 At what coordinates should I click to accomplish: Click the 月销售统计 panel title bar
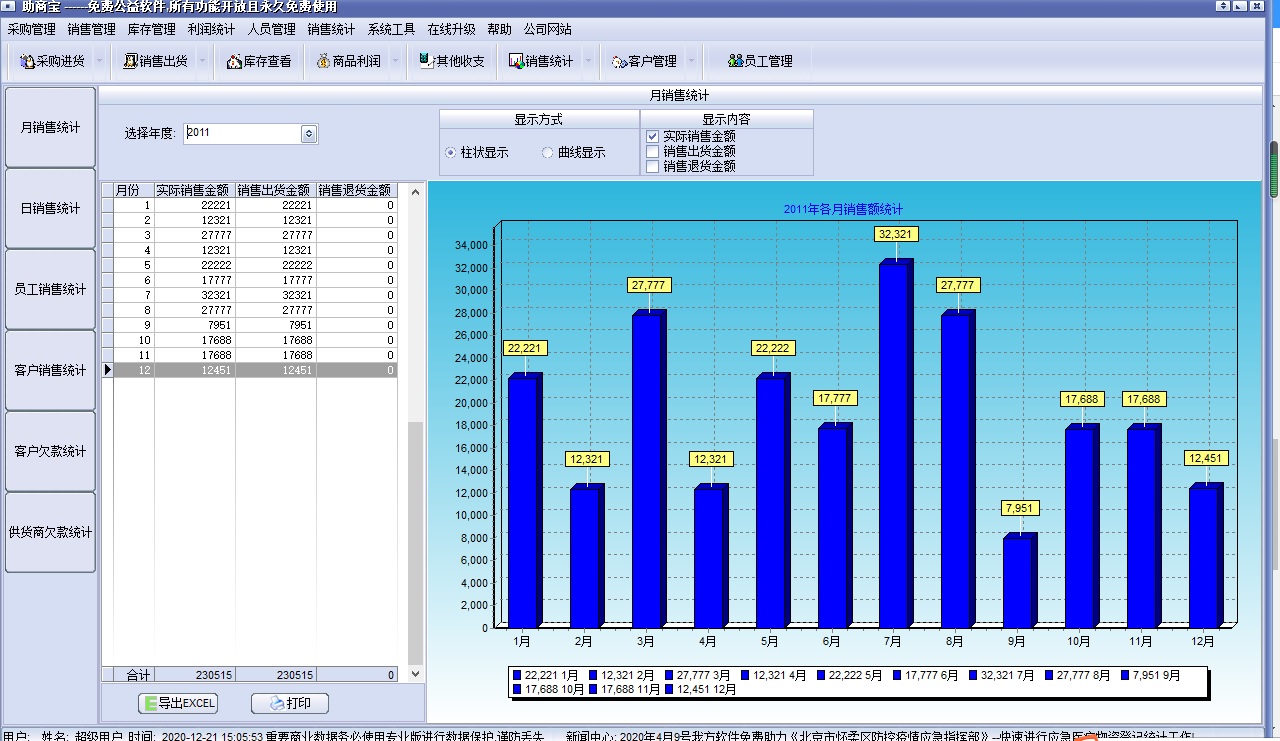pos(680,96)
